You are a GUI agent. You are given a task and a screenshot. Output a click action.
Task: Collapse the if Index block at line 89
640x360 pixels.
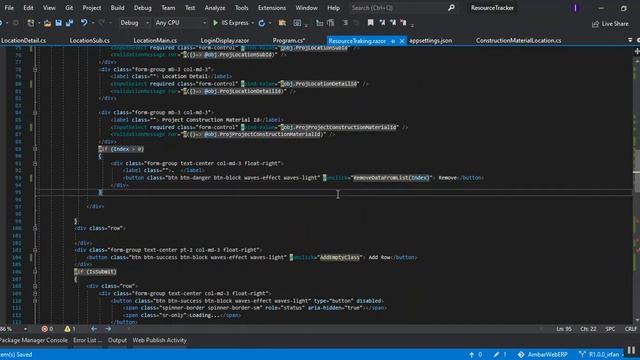click(35, 149)
